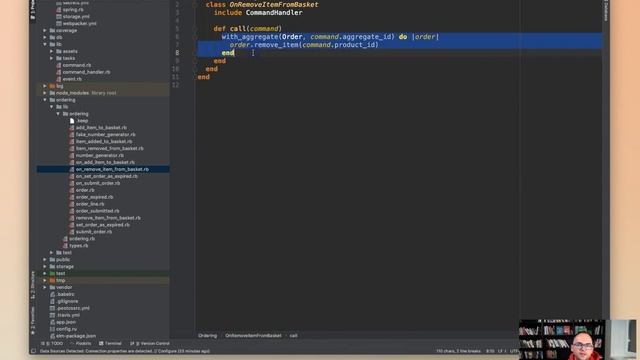The width and height of the screenshot is (640, 360).
Task: Click ordering.rb file icon
Action: click(x=65, y=239)
